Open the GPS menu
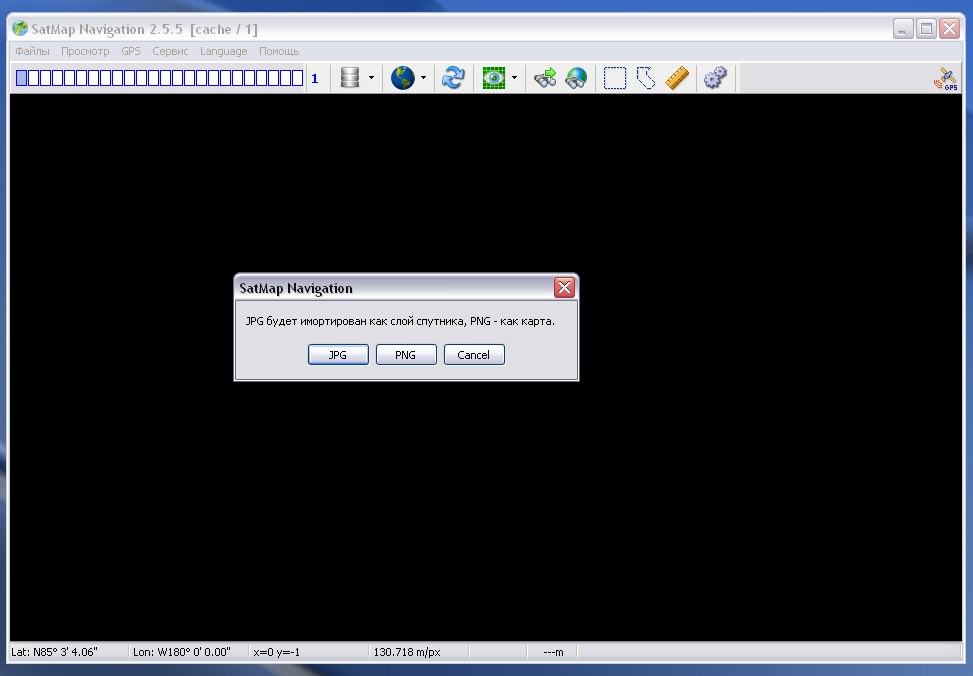The height and width of the screenshot is (676, 973). pyautogui.click(x=131, y=51)
